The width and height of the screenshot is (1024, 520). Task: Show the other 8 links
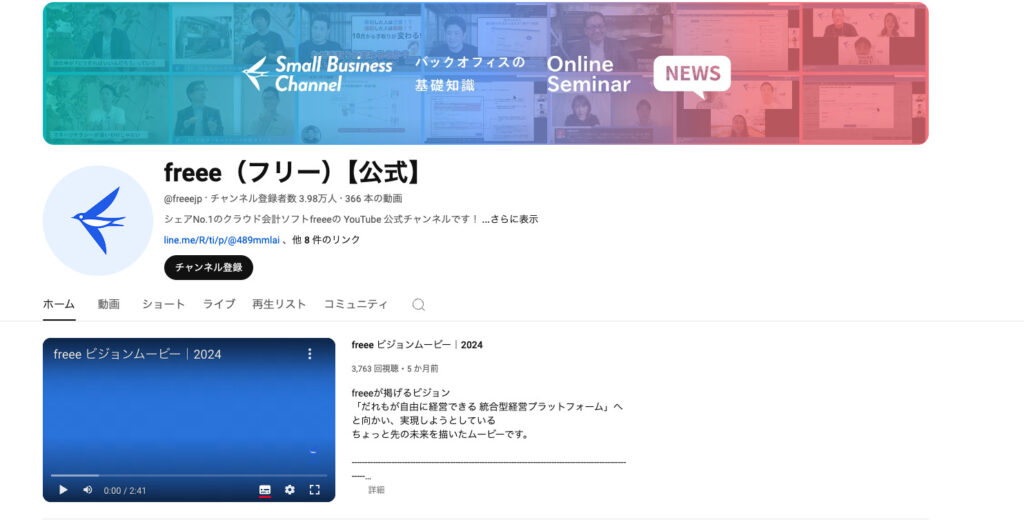(326, 240)
